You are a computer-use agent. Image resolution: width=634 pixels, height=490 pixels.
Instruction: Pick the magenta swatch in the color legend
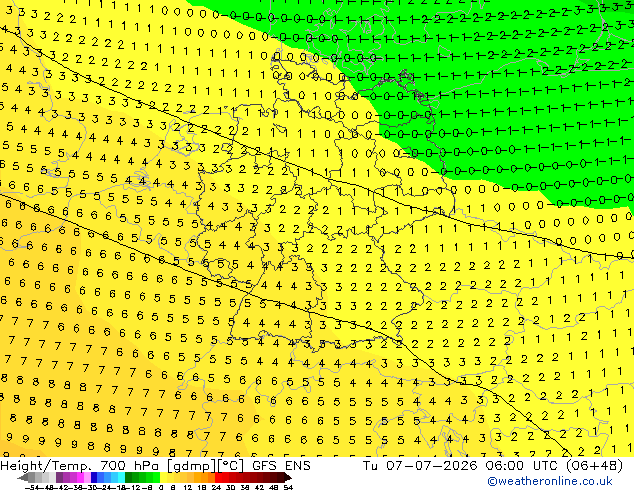80,477
